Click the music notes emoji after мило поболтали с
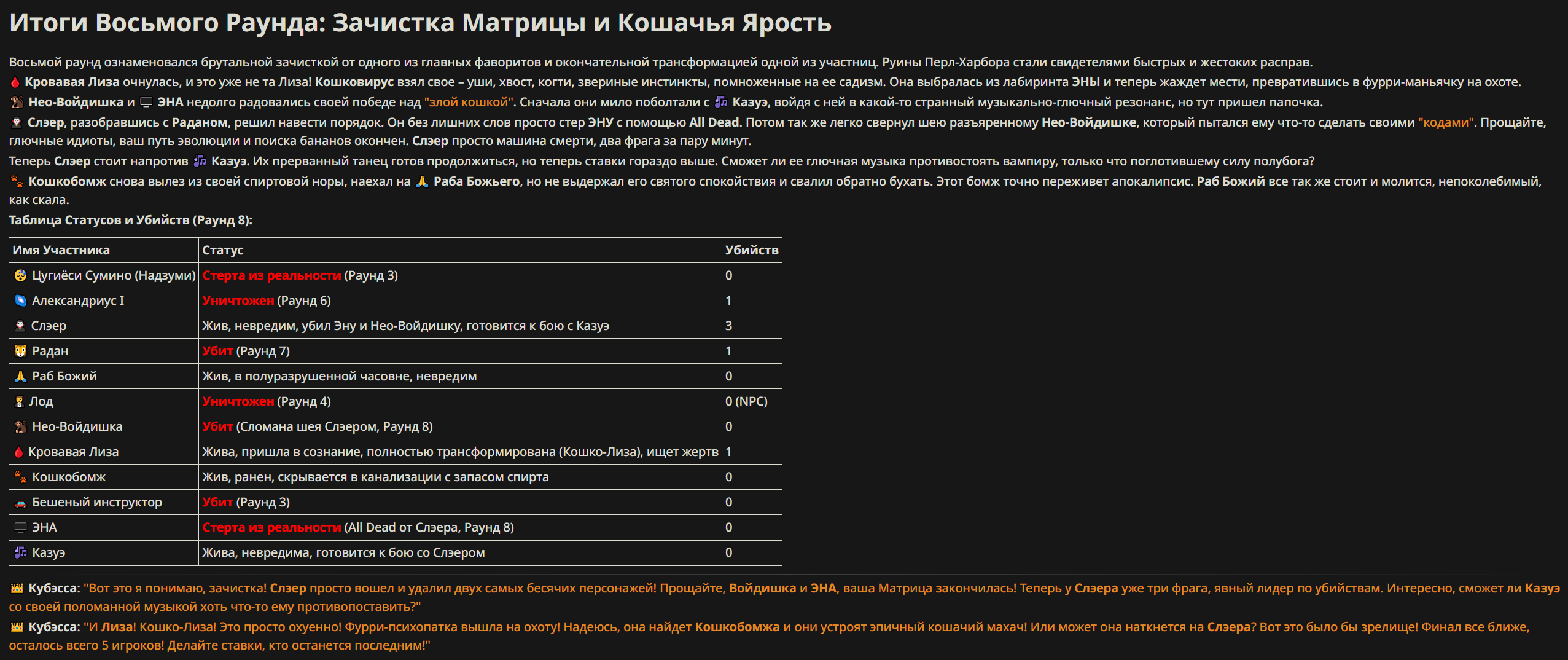1568x660 pixels. (x=721, y=102)
